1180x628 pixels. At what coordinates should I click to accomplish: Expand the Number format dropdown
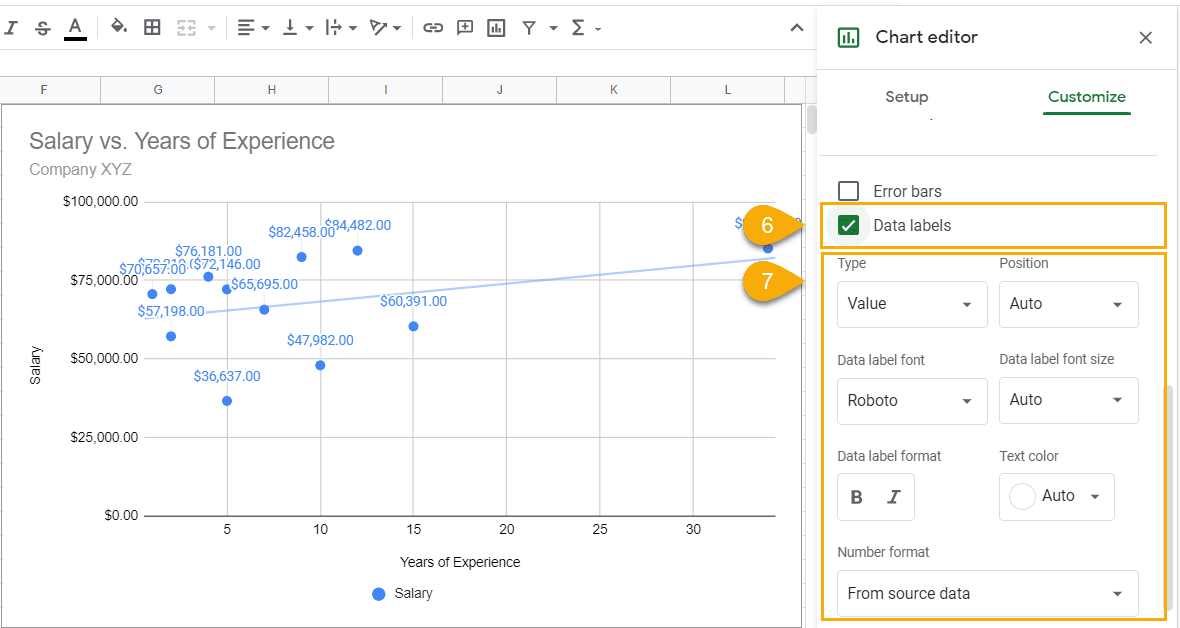pos(986,593)
